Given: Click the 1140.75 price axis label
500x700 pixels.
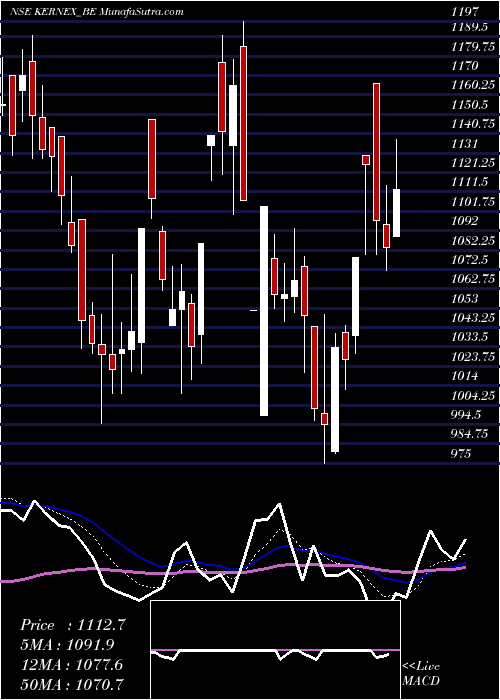Looking at the screenshot, I should coord(473,125).
